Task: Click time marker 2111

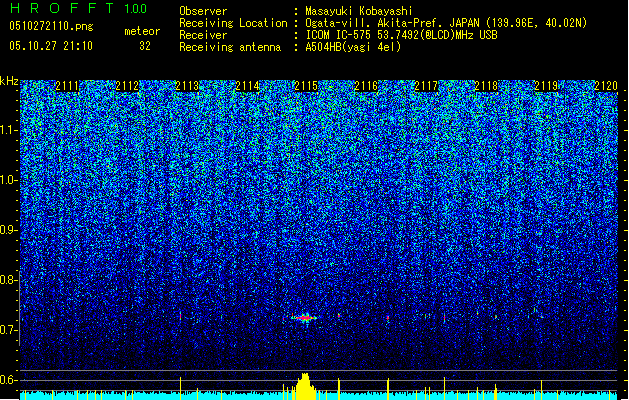Action: [x=67, y=86]
